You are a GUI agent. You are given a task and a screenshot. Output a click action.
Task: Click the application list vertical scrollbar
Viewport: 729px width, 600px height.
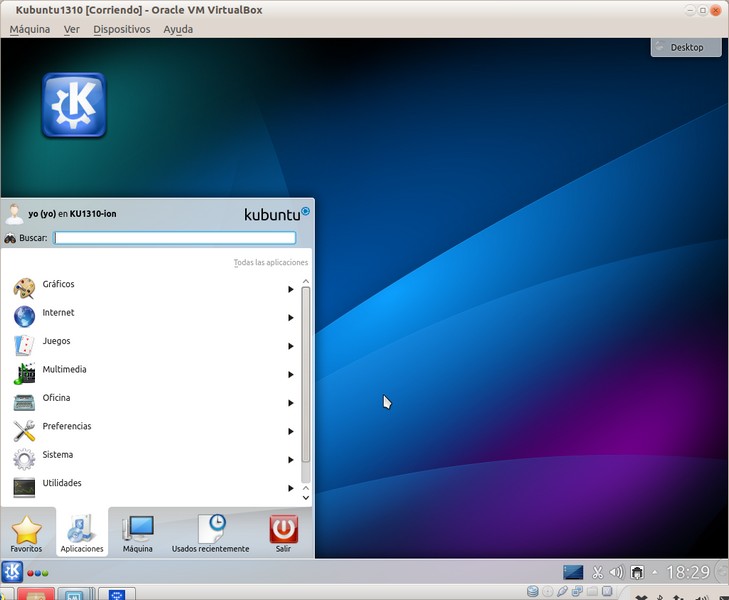tap(306, 375)
